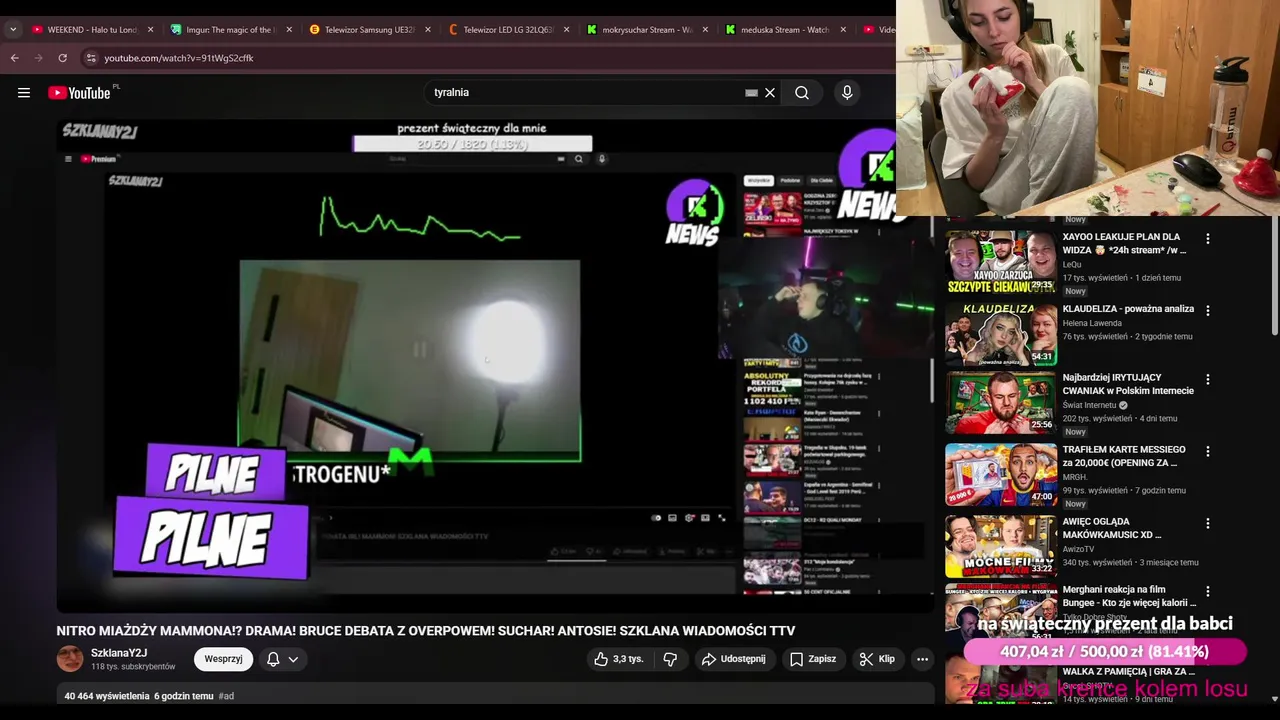Open the Merghani reakcja na film title
The image size is (1280, 720).
point(1129,596)
